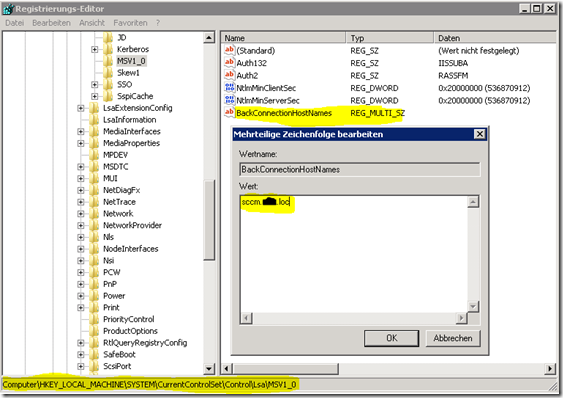
Task: Click the Wert box scroll-right arrow
Action: coord(461,318)
